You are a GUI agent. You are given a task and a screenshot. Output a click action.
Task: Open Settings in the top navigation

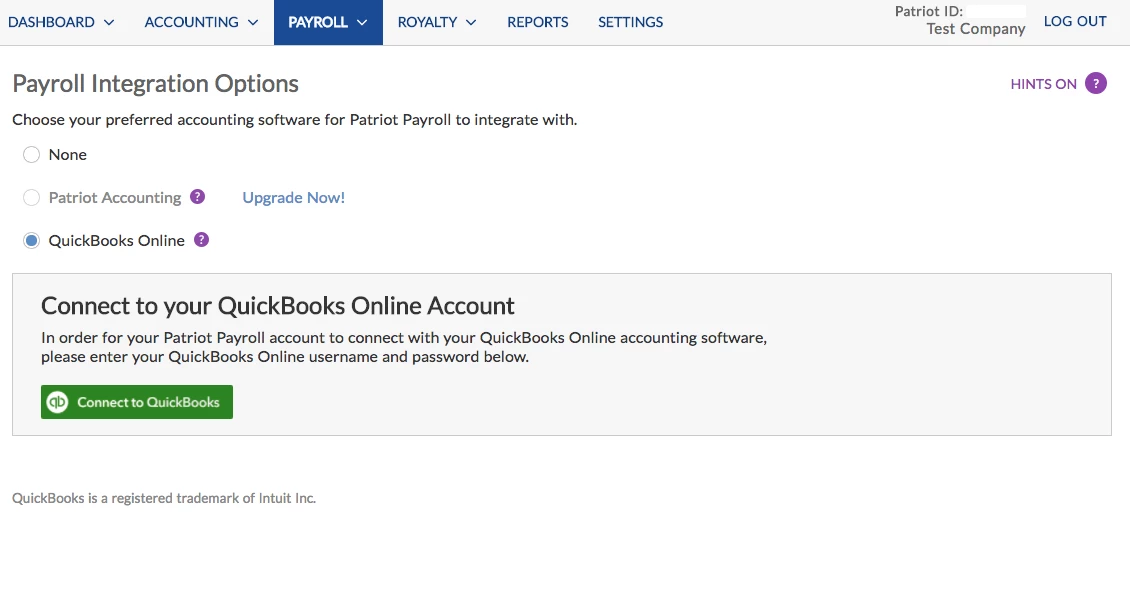[631, 22]
